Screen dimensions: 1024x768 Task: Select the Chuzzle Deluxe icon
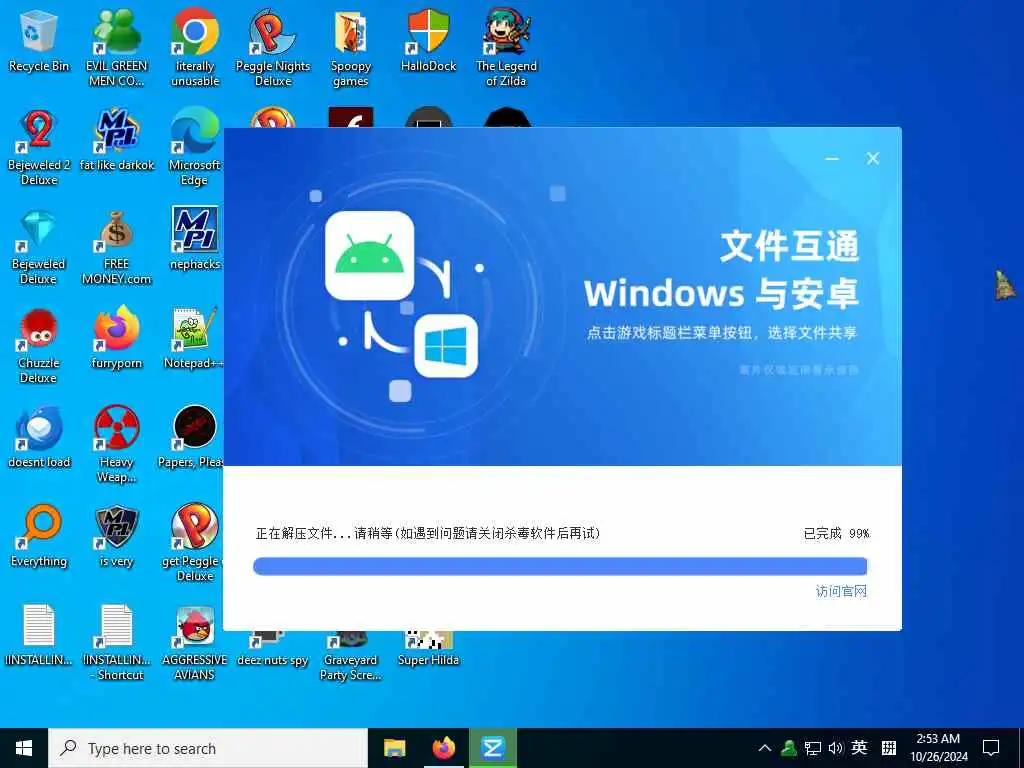pyautogui.click(x=39, y=346)
